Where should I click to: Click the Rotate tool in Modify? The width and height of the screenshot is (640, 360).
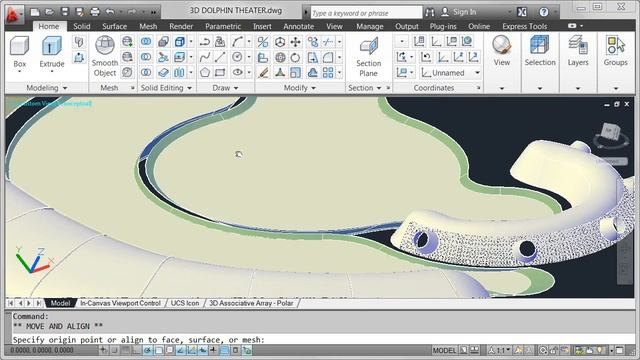click(296, 57)
